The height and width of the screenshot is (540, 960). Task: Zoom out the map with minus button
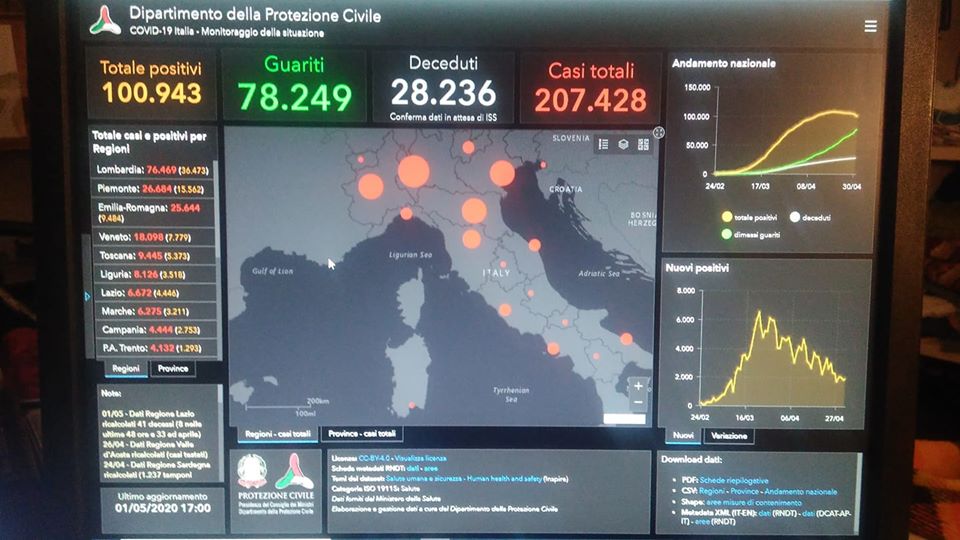(638, 402)
